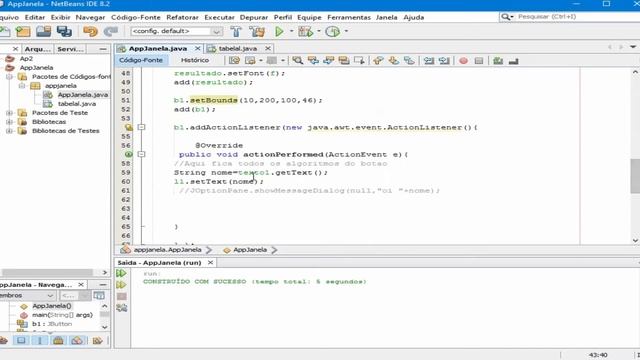Clean and Build with hammer-and-broom icon
Screen dimensions: 640x360
tap(257, 31)
